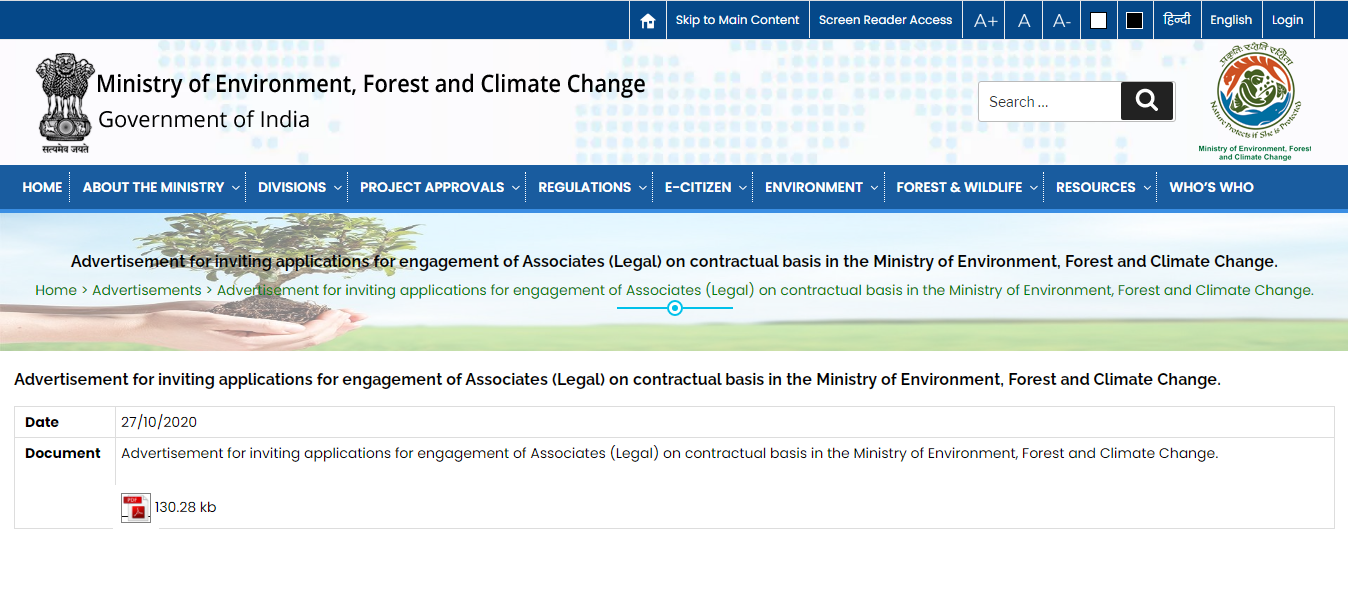Decrease font size with A-
The height and width of the screenshot is (614, 1348).
(1062, 20)
